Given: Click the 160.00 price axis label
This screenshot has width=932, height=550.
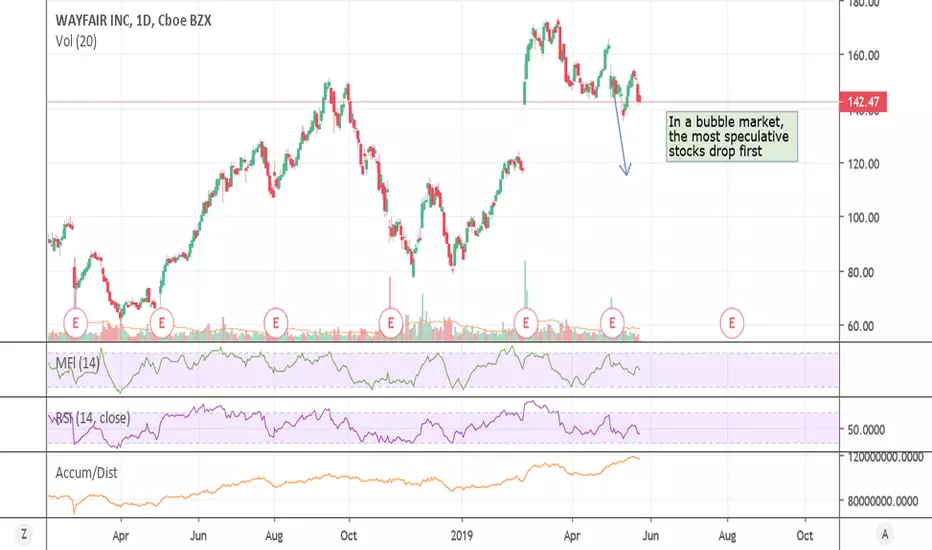Looking at the screenshot, I should [863, 55].
